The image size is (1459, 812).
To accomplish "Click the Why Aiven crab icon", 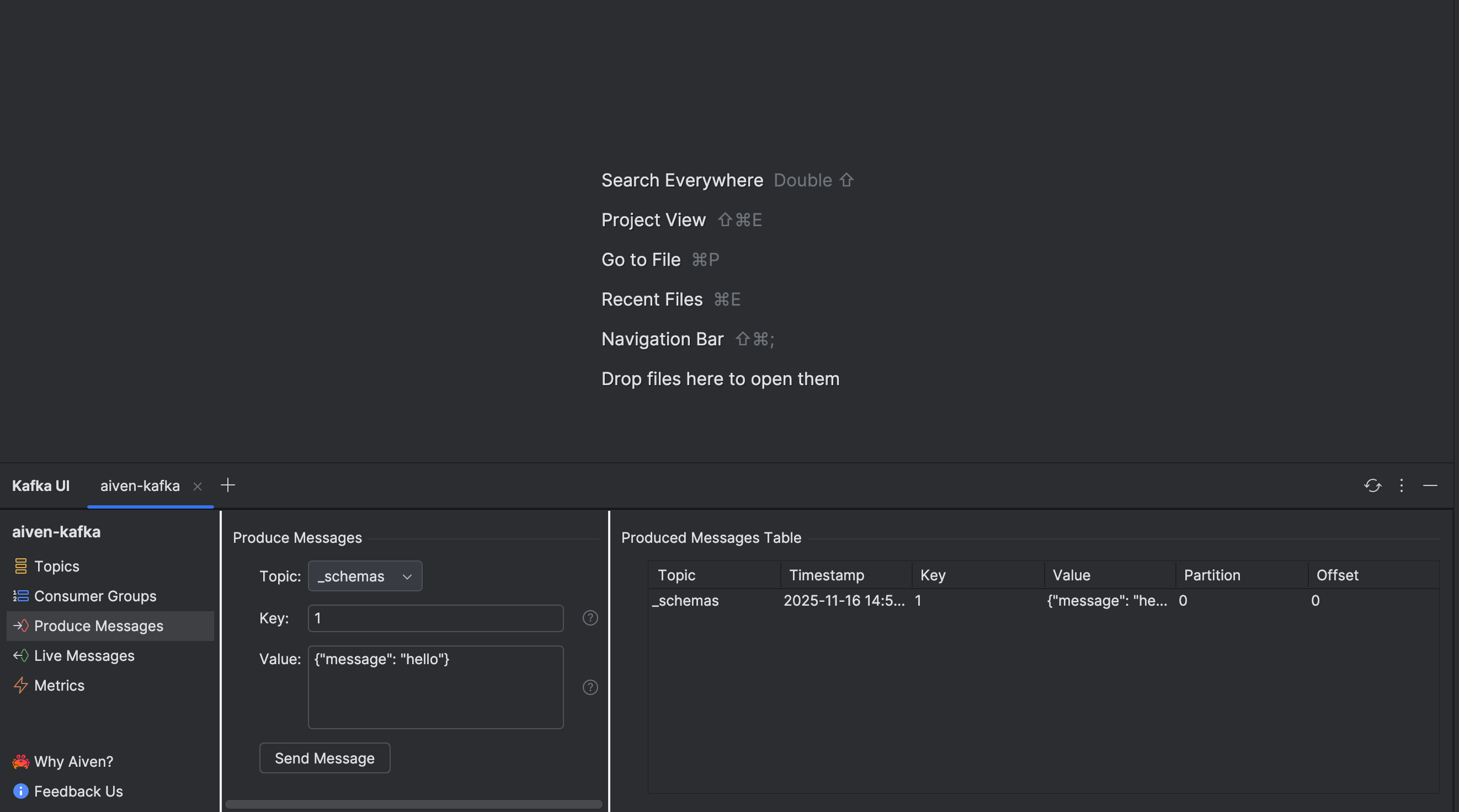I will click(x=20, y=761).
